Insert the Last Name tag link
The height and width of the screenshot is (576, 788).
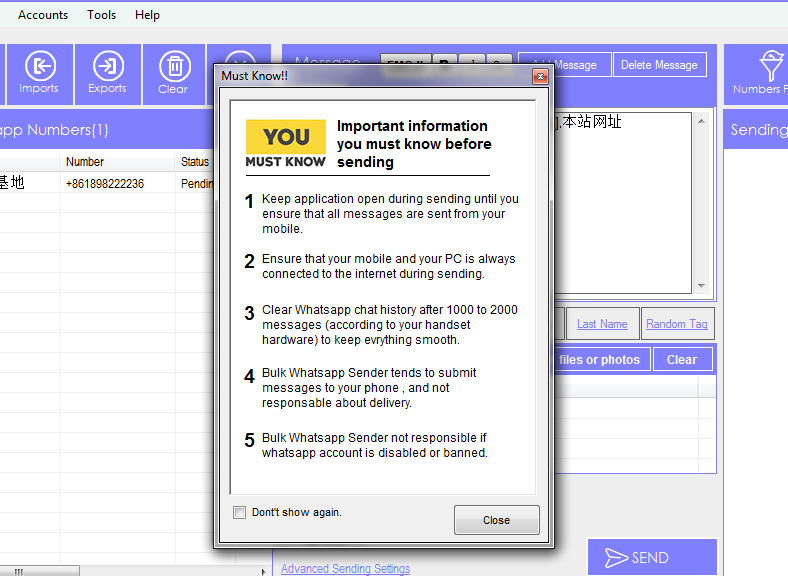point(602,324)
